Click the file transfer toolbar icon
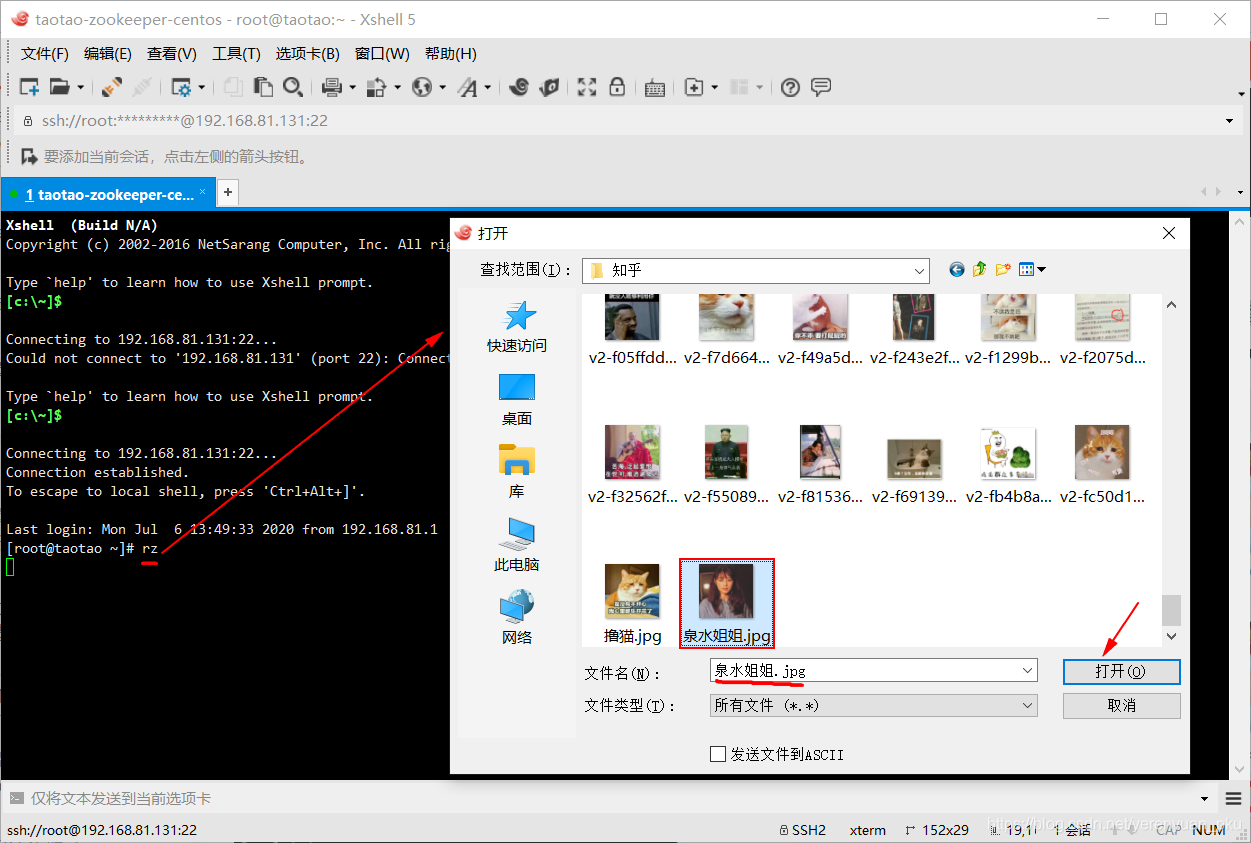The width and height of the screenshot is (1251, 843). point(377,87)
